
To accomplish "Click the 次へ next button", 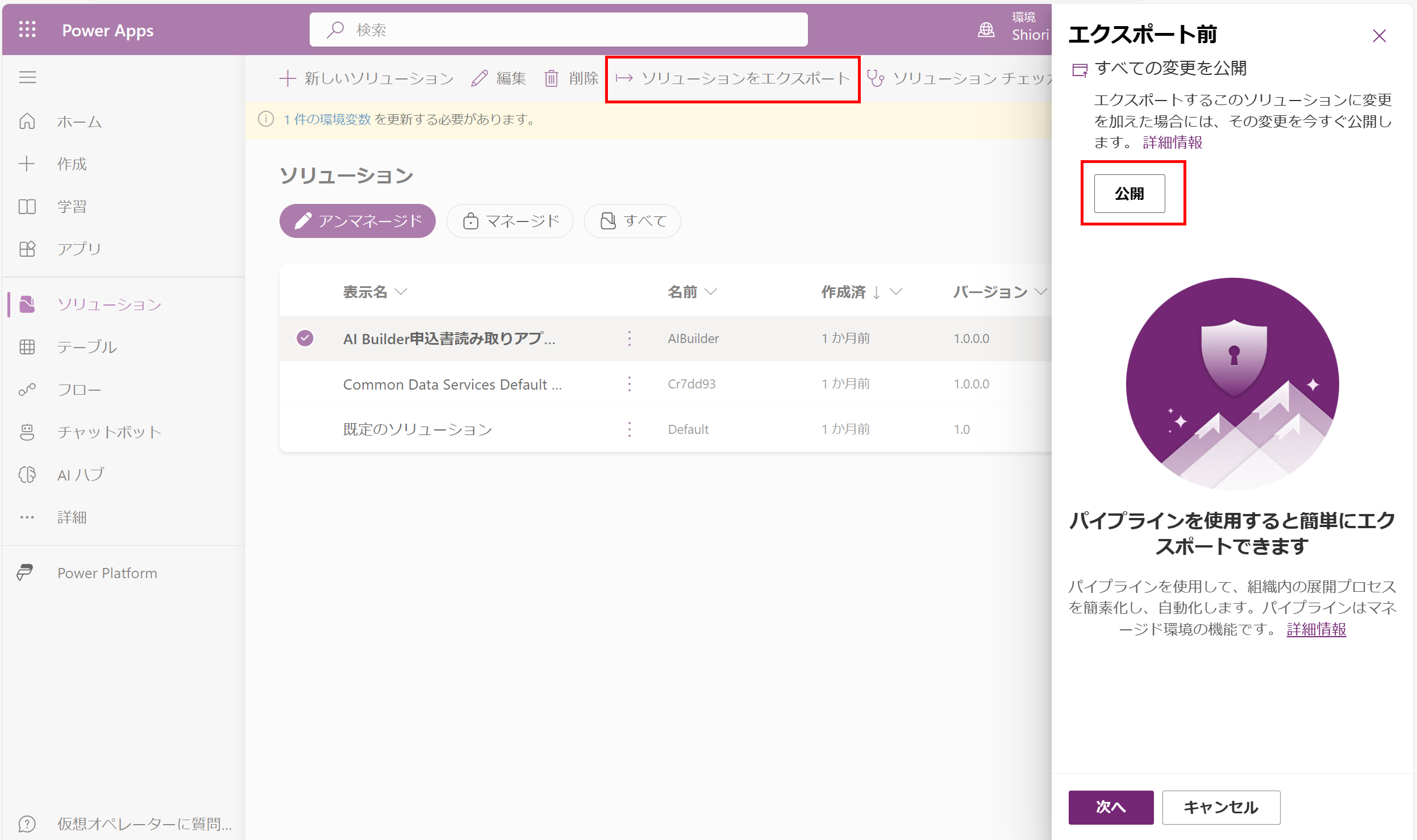I will coord(1110,806).
